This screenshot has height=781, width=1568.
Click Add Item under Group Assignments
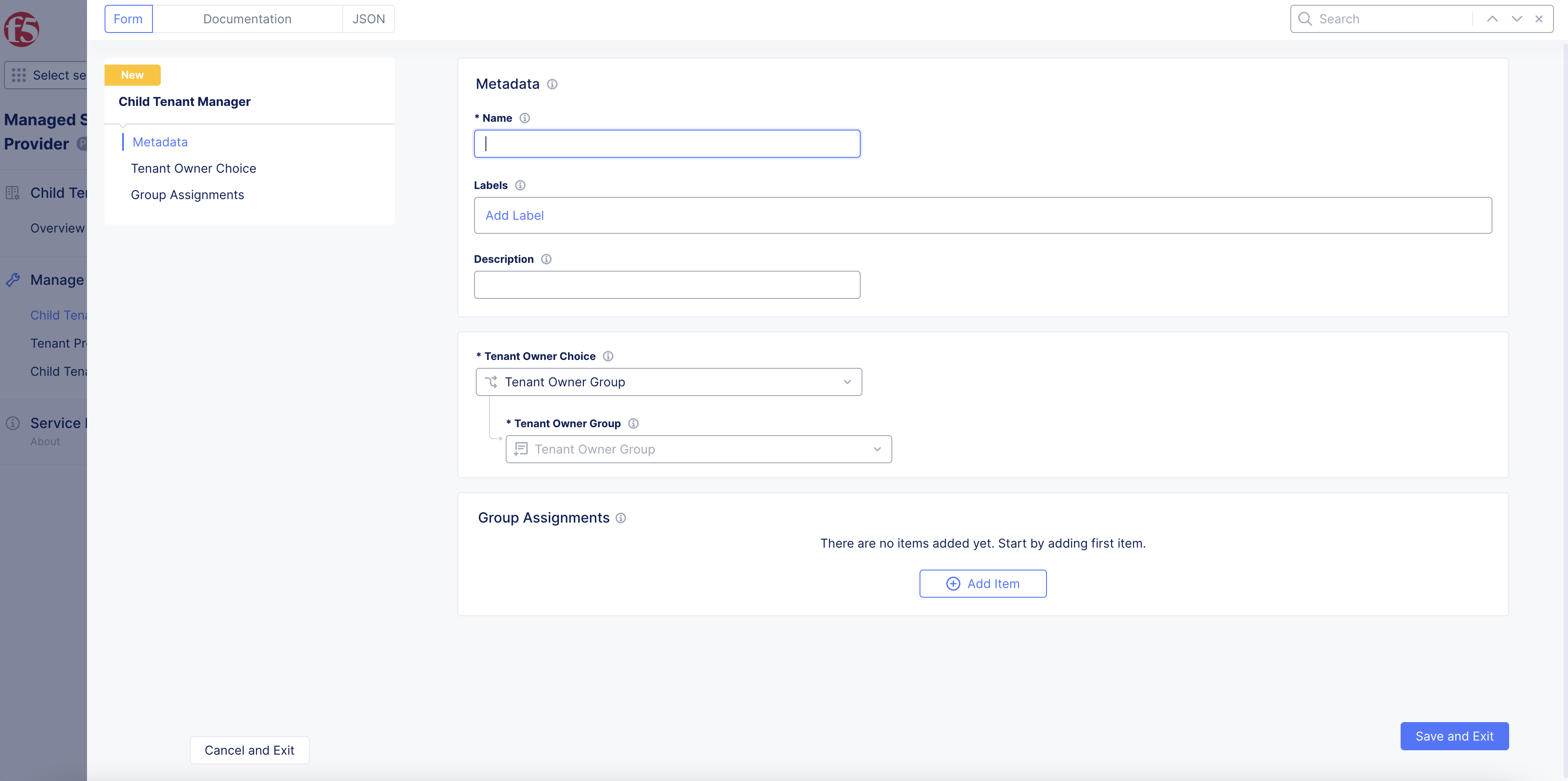[x=982, y=584]
